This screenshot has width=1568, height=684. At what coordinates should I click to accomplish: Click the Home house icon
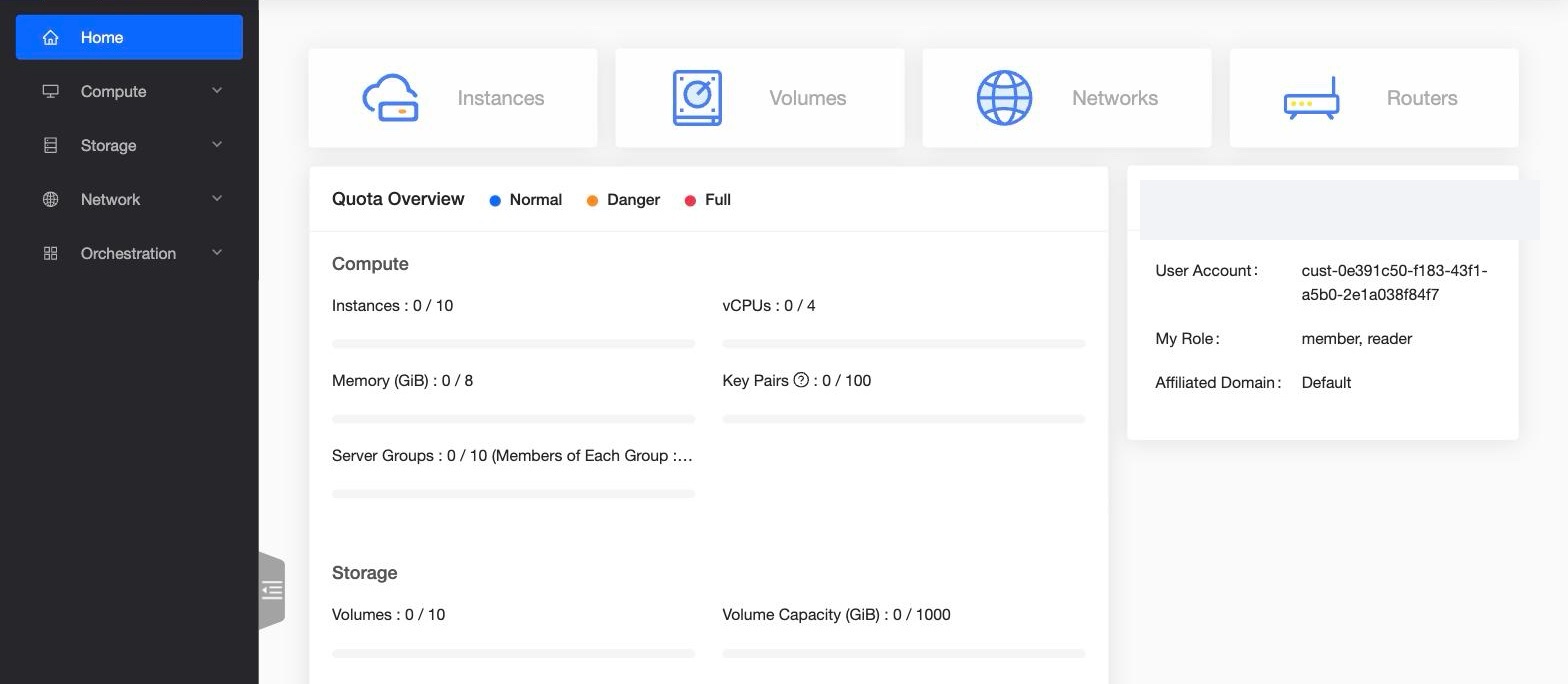point(50,37)
